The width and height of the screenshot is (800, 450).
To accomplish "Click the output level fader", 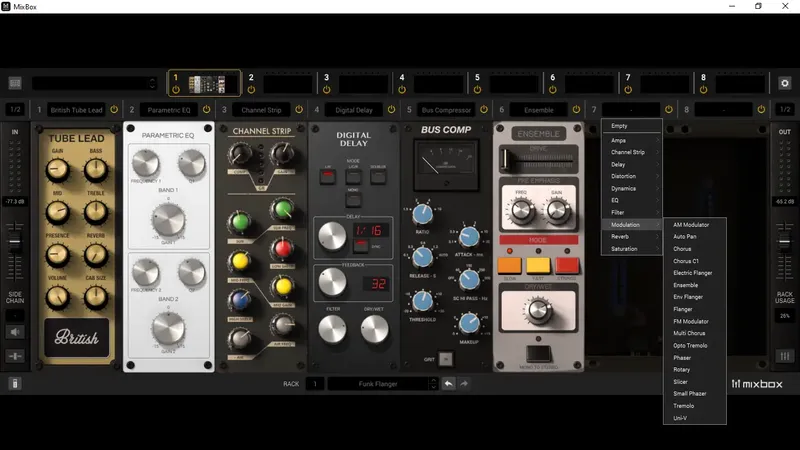I will coord(784,241).
